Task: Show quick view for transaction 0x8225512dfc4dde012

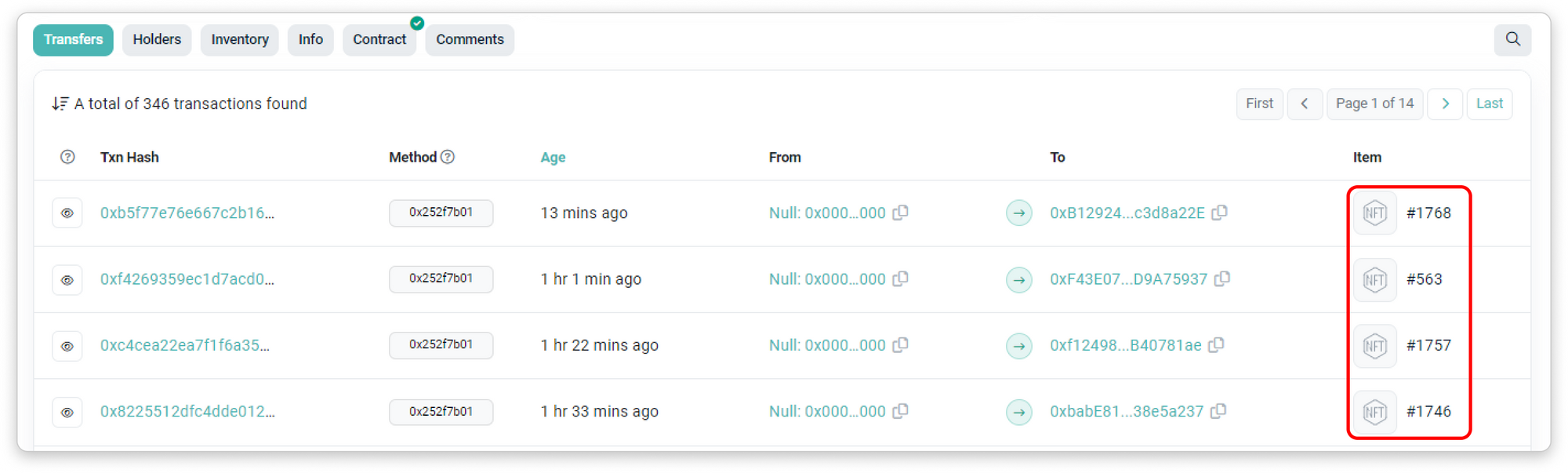Action: pos(67,412)
